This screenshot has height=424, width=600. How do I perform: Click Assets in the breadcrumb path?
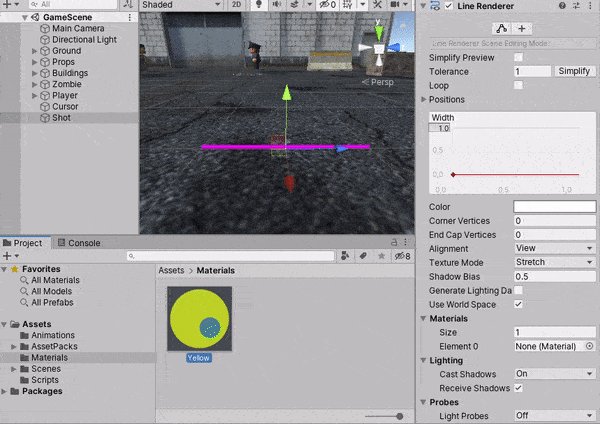[171, 270]
